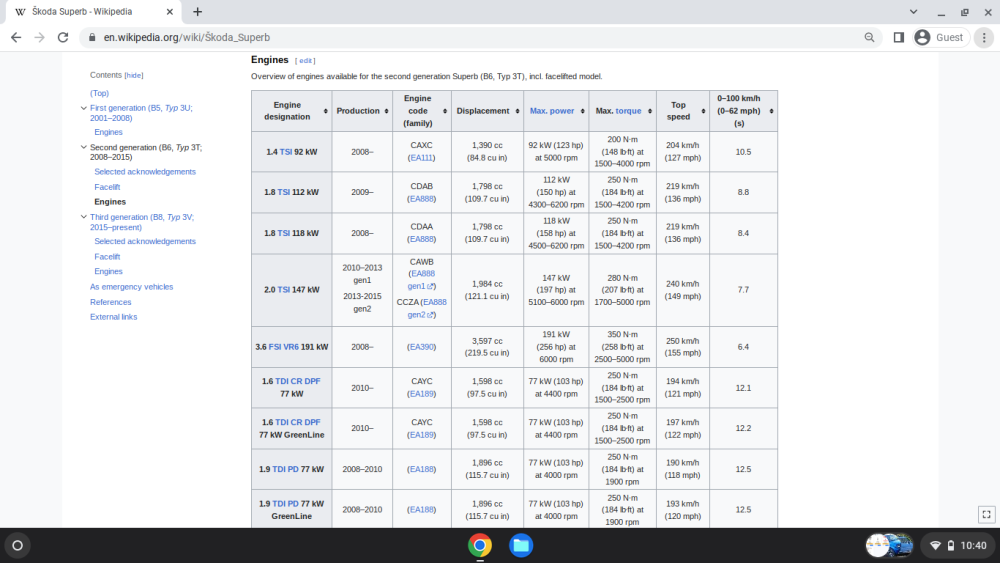
Task: Hide the Contents sidebar
Action: pyautogui.click(x=134, y=75)
